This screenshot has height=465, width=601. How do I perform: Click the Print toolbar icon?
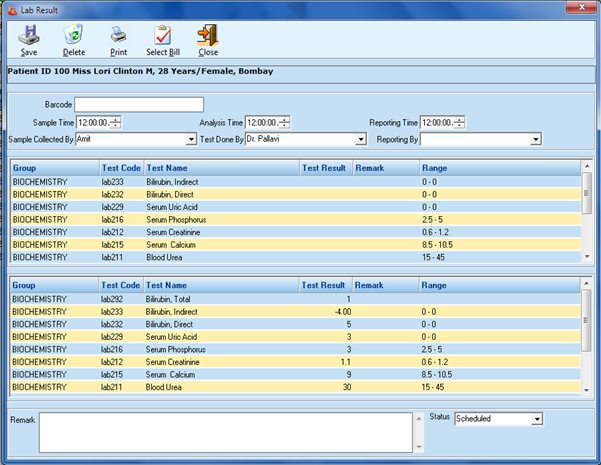118,36
